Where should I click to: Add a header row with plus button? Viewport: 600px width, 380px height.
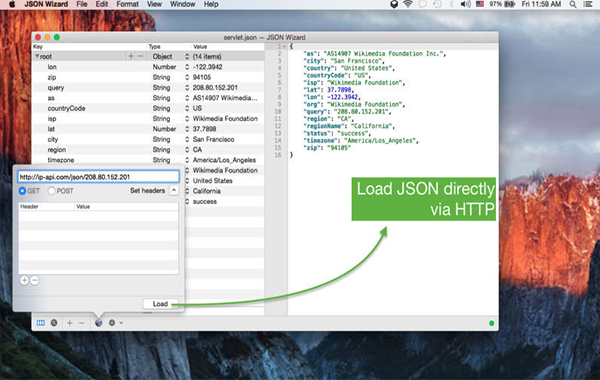(x=24, y=281)
